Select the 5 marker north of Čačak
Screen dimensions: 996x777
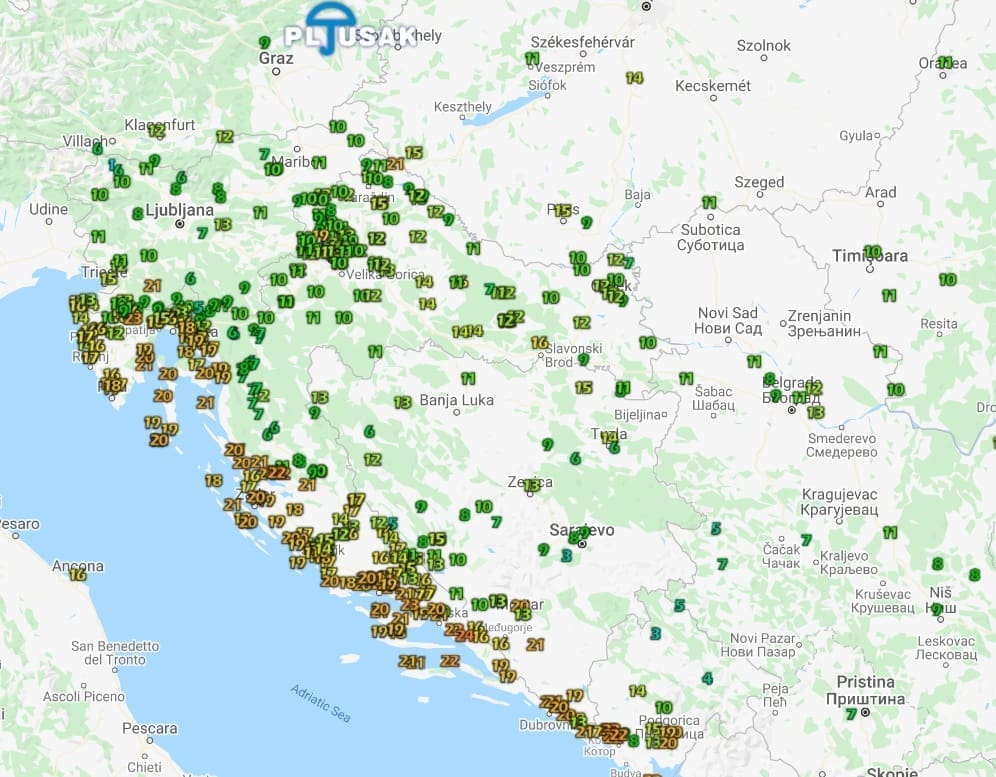pos(715,528)
